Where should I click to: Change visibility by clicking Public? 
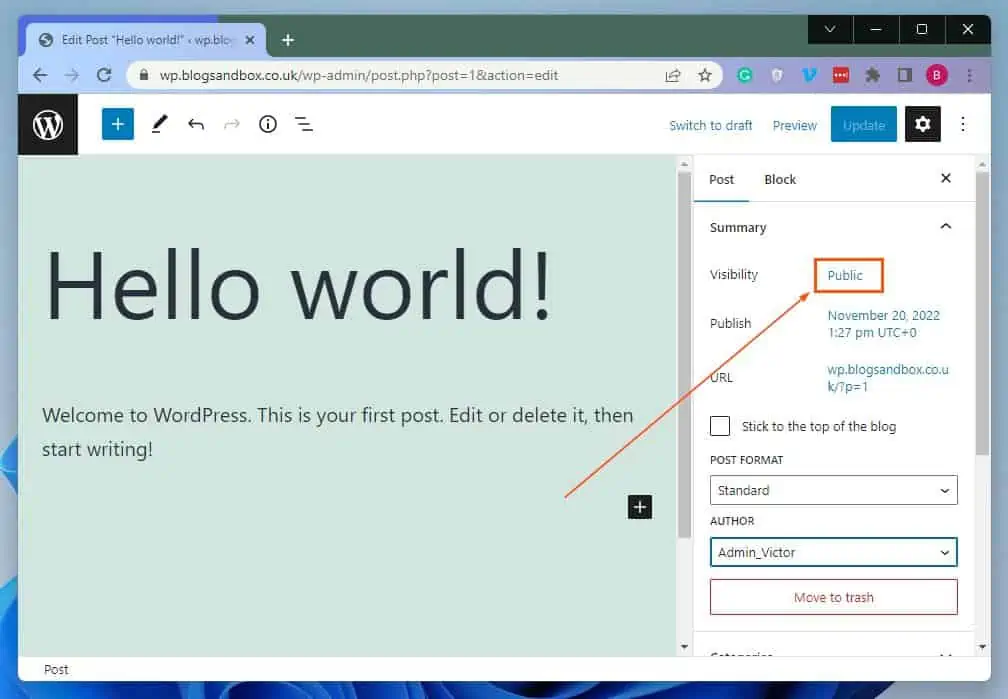coord(845,275)
